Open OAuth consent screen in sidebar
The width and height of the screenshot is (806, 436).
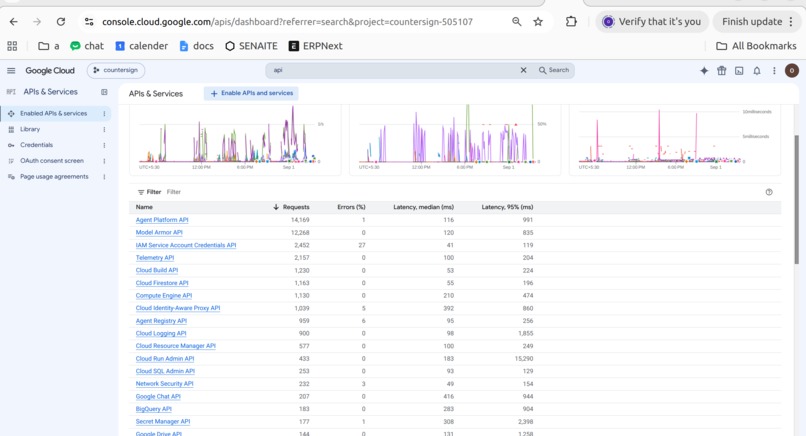click(x=51, y=160)
